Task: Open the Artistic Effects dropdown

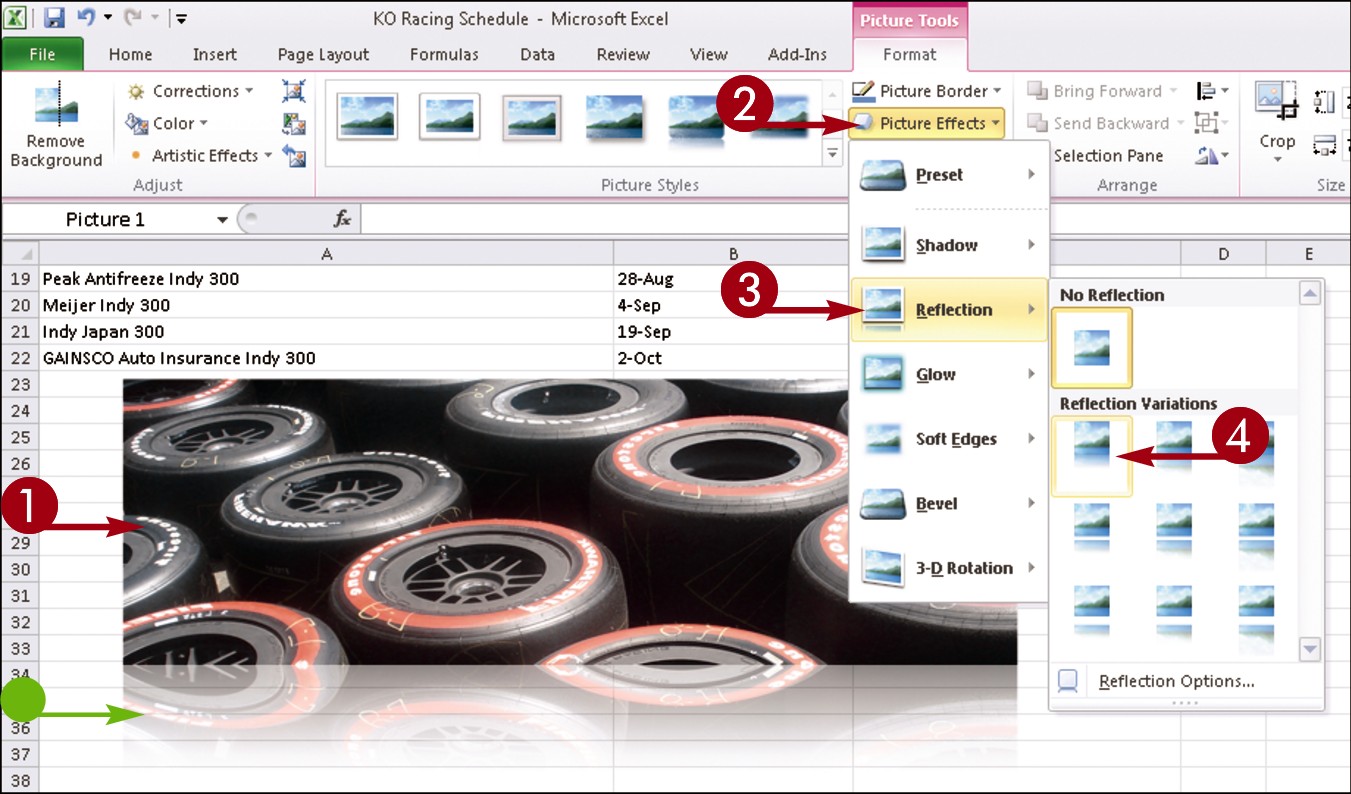Action: 200,155
